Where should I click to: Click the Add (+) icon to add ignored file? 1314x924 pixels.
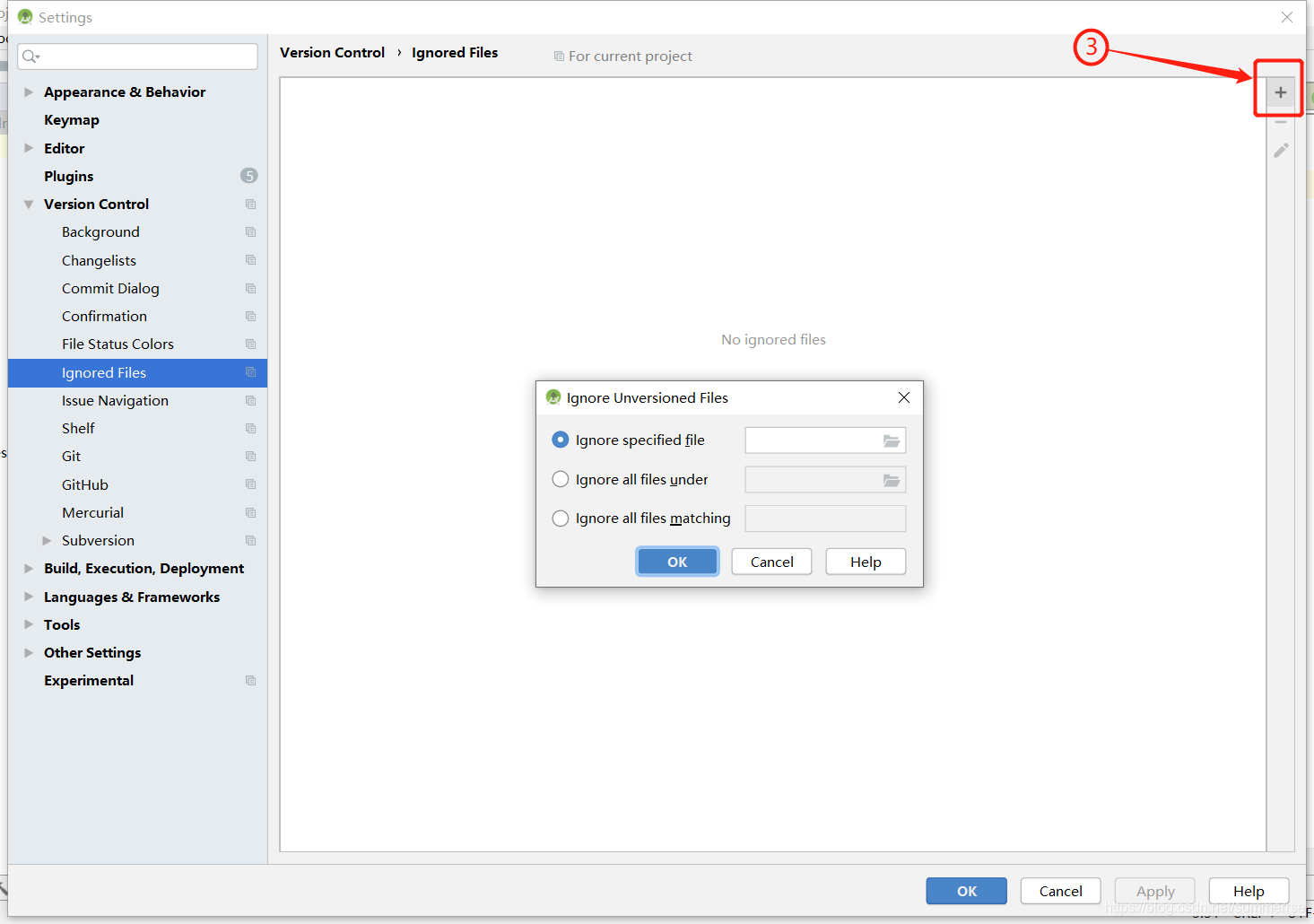coord(1280,90)
